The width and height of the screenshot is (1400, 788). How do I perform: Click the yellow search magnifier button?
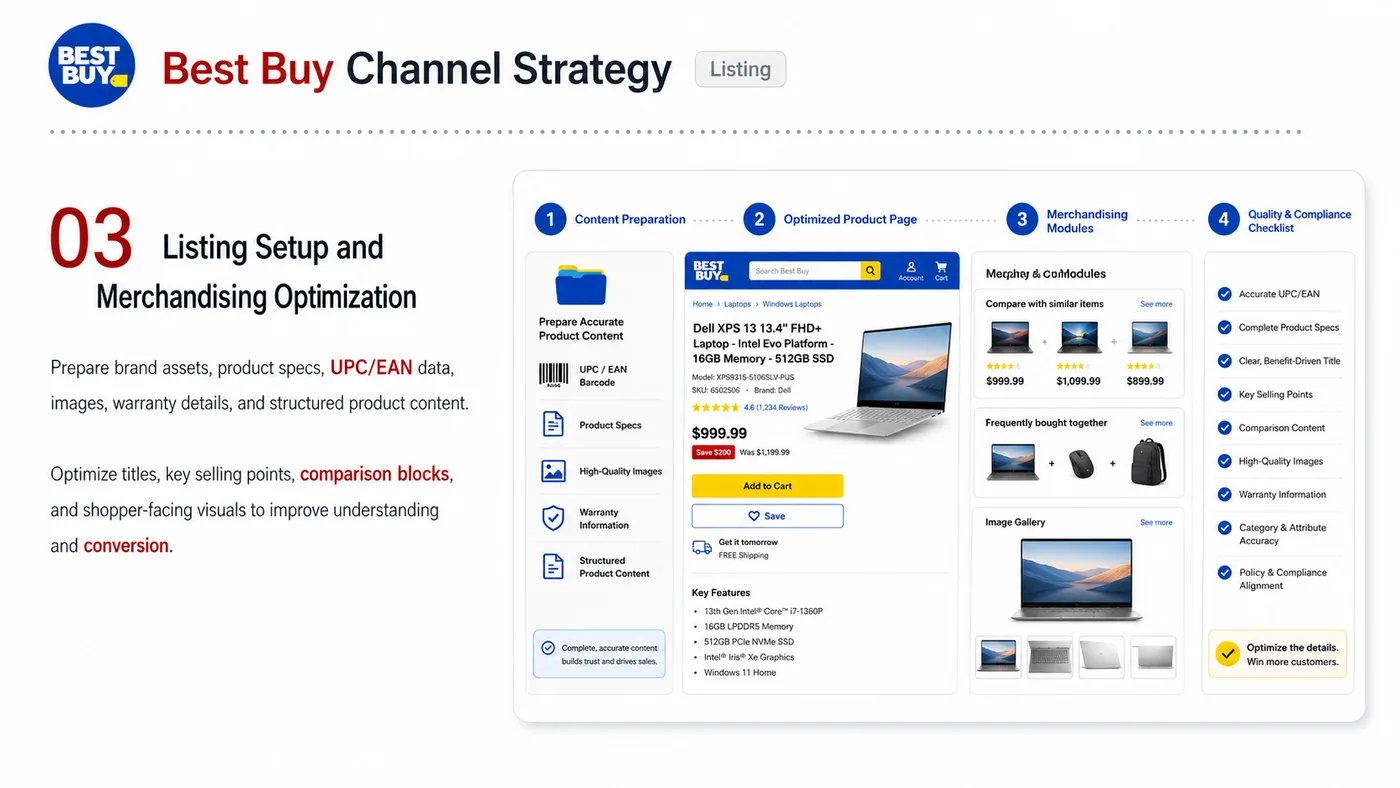[x=871, y=271]
